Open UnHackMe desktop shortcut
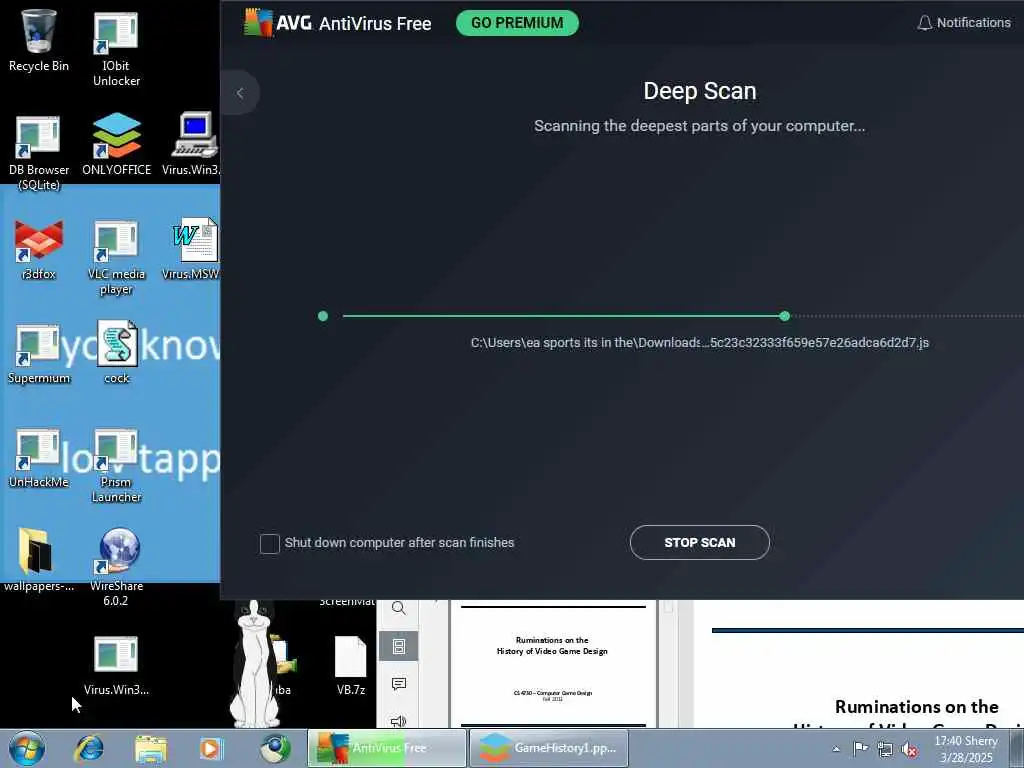 point(39,457)
